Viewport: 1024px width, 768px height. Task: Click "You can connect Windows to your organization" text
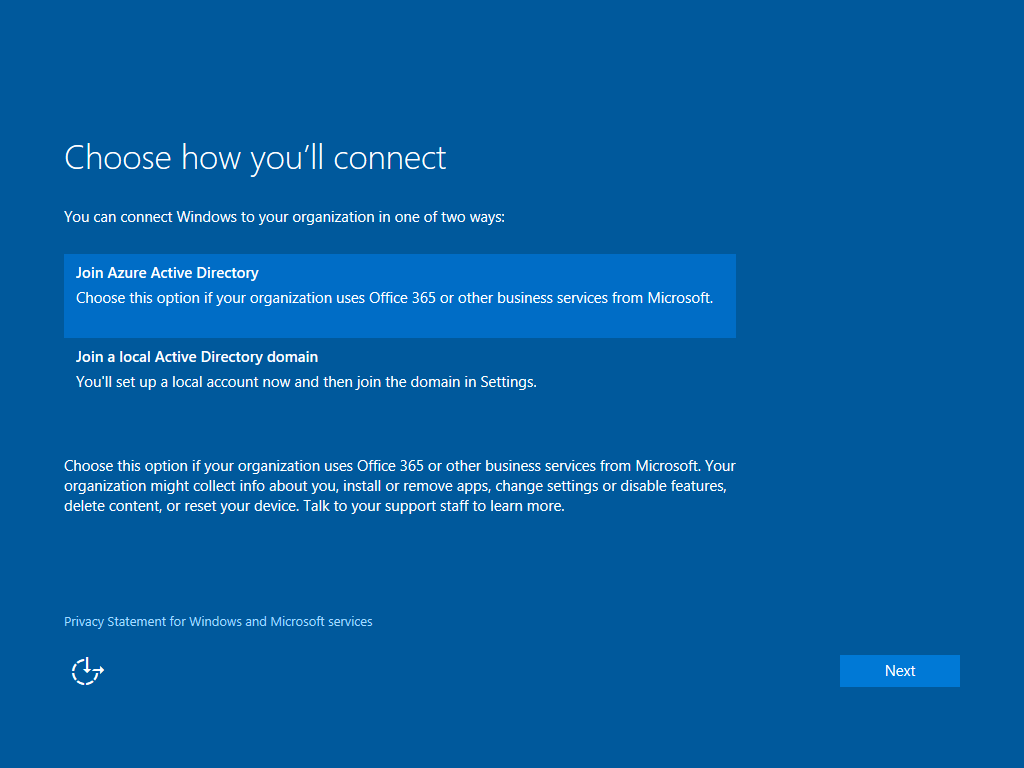[284, 217]
